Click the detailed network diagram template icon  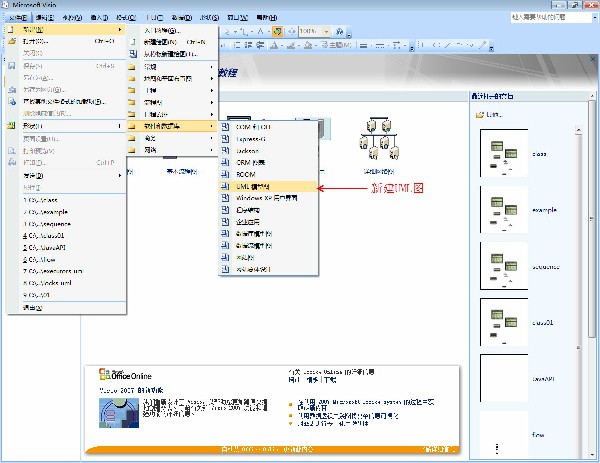[x=379, y=139]
